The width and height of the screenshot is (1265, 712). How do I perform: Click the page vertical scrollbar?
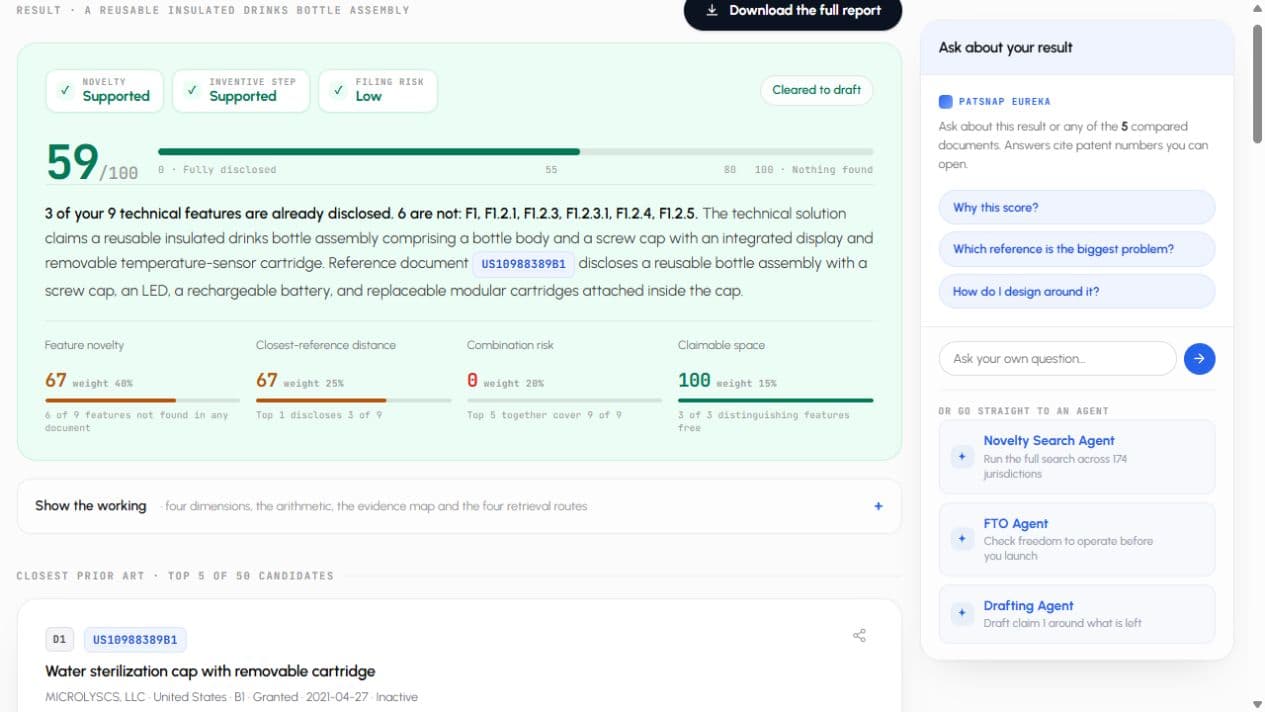(x=1257, y=85)
